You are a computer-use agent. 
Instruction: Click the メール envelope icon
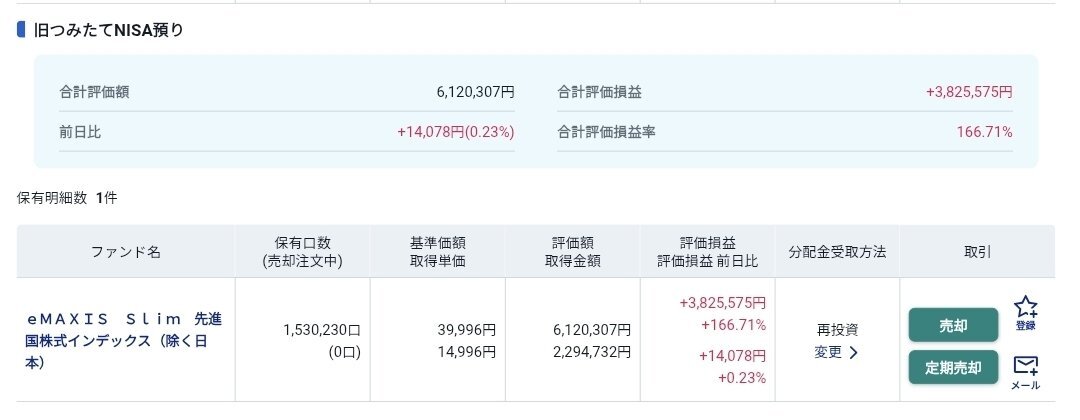coord(1026,371)
